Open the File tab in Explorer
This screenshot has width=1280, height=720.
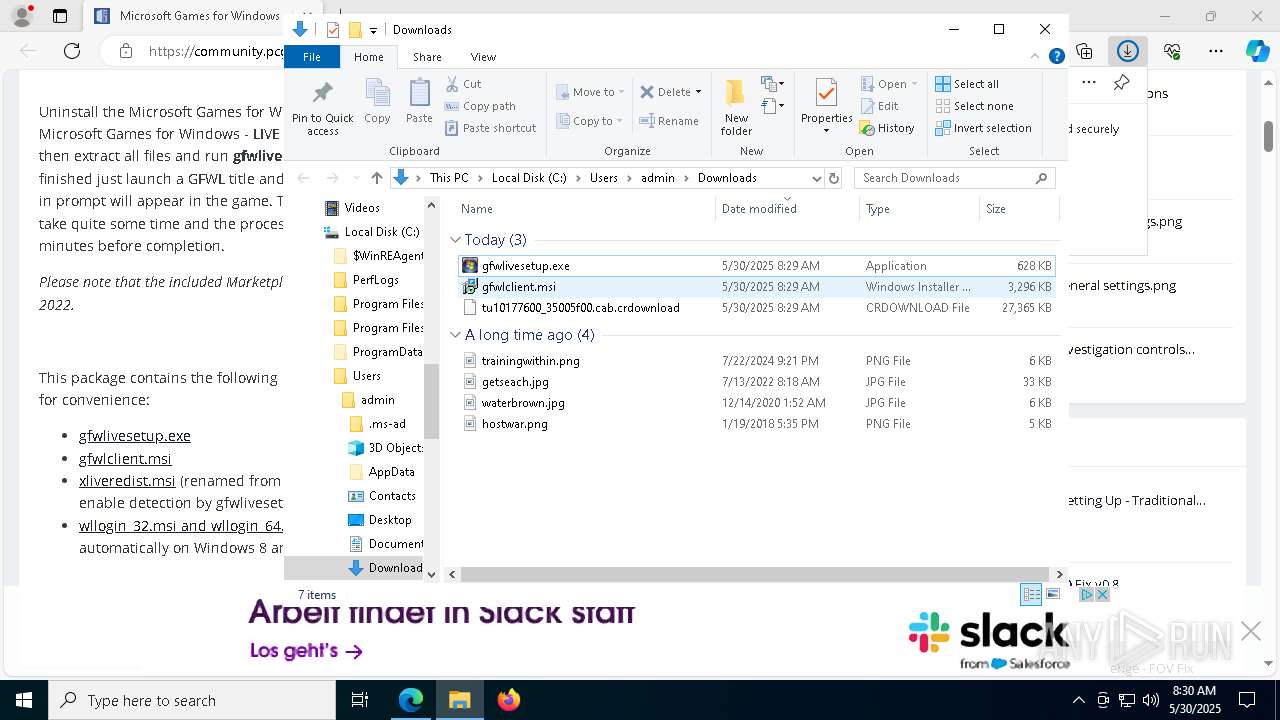click(x=312, y=57)
